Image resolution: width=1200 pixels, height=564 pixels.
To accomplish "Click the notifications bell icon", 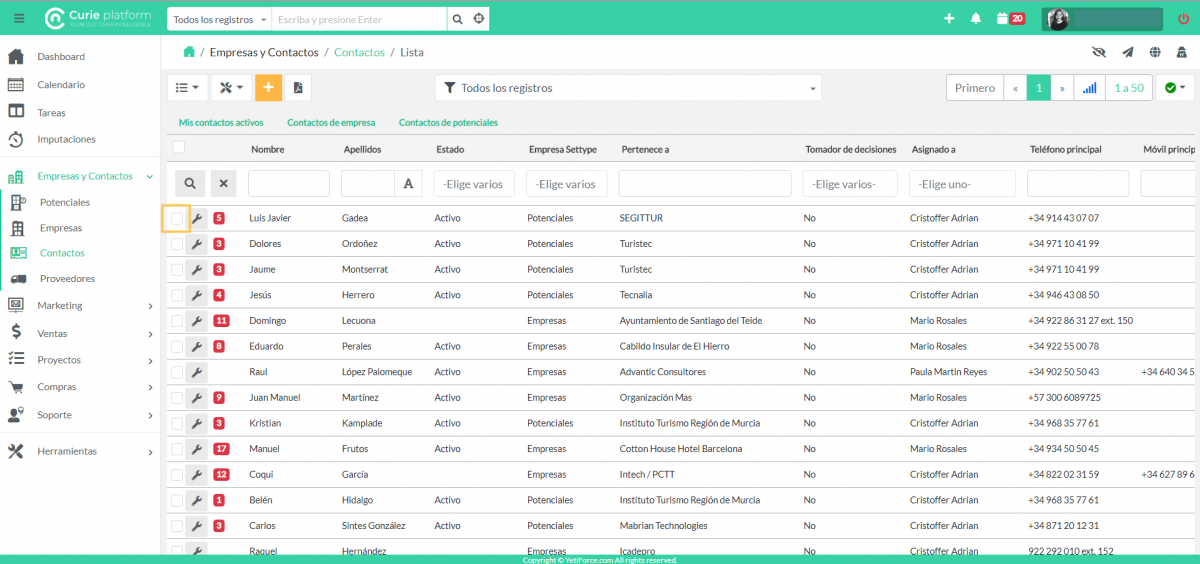I will click(976, 19).
